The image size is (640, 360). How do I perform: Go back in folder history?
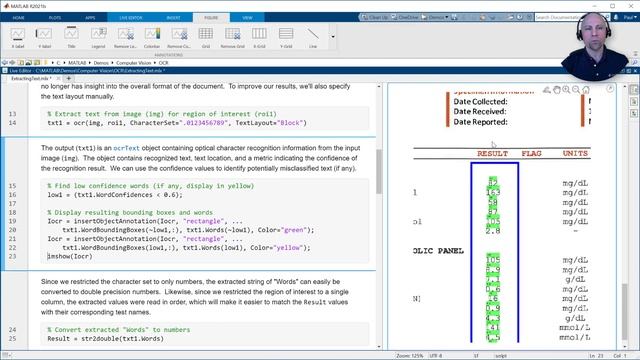5,63
